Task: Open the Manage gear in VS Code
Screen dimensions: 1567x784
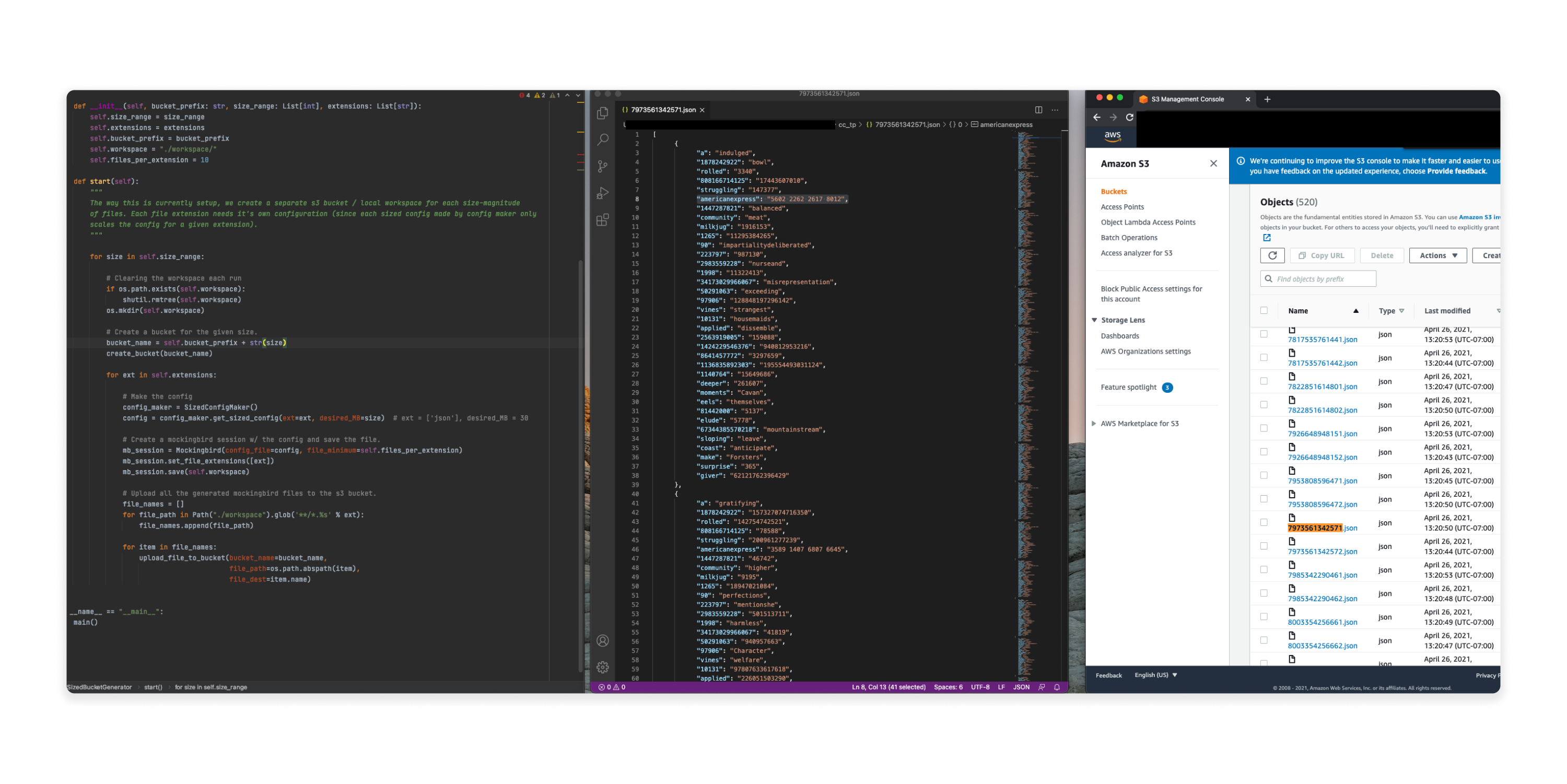Action: coord(602,667)
